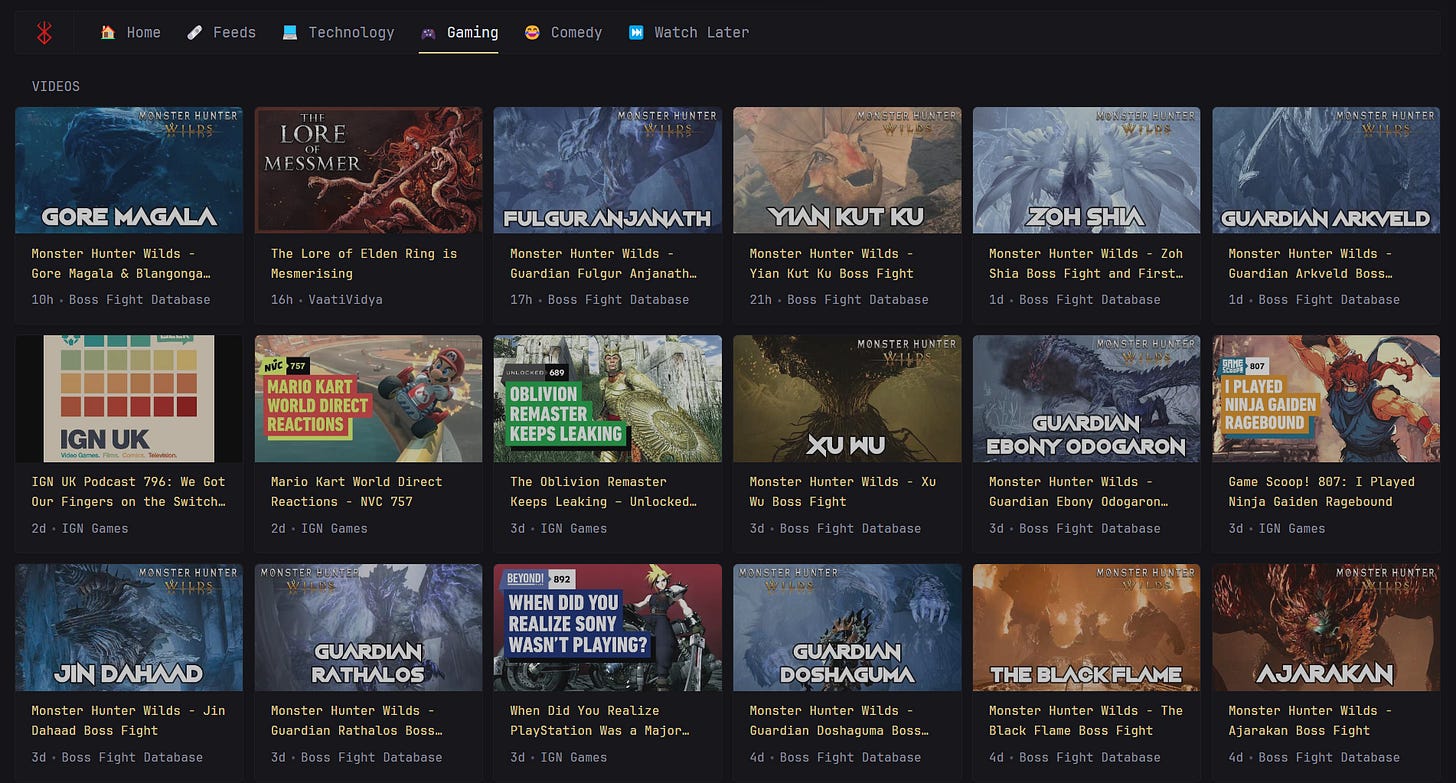Viewport: 1456px width, 783px height.
Task: Select the Jin Dahaad video thumbnail
Action: [129, 627]
